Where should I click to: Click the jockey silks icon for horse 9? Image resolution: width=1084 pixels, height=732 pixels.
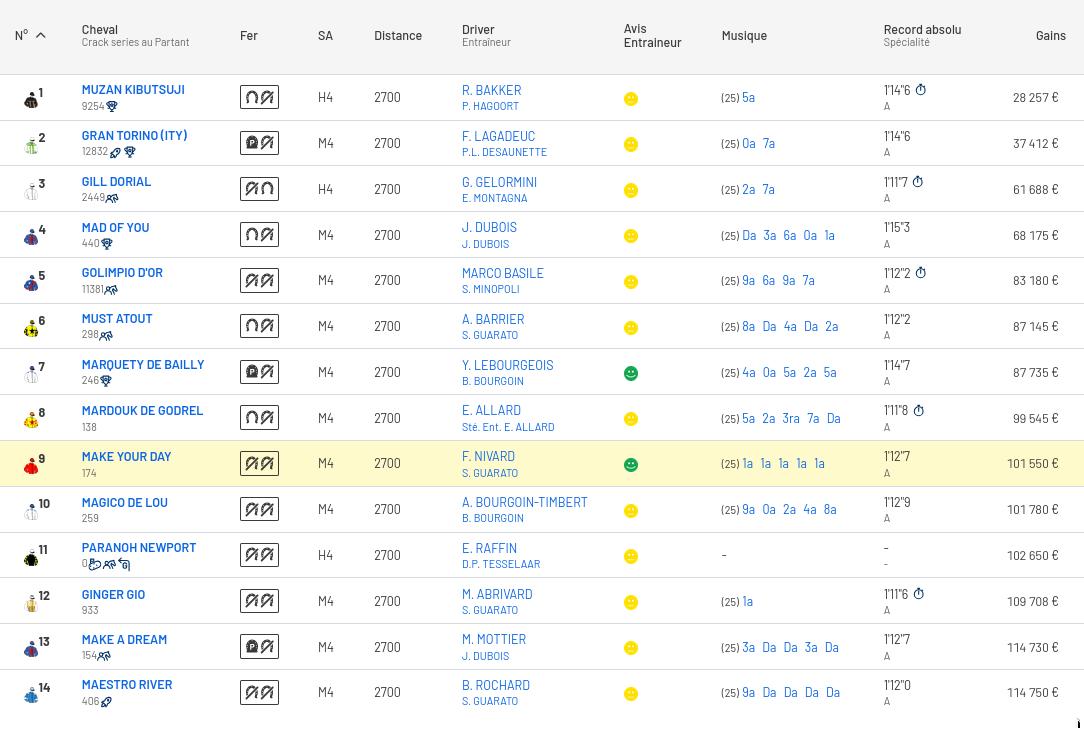(31, 466)
